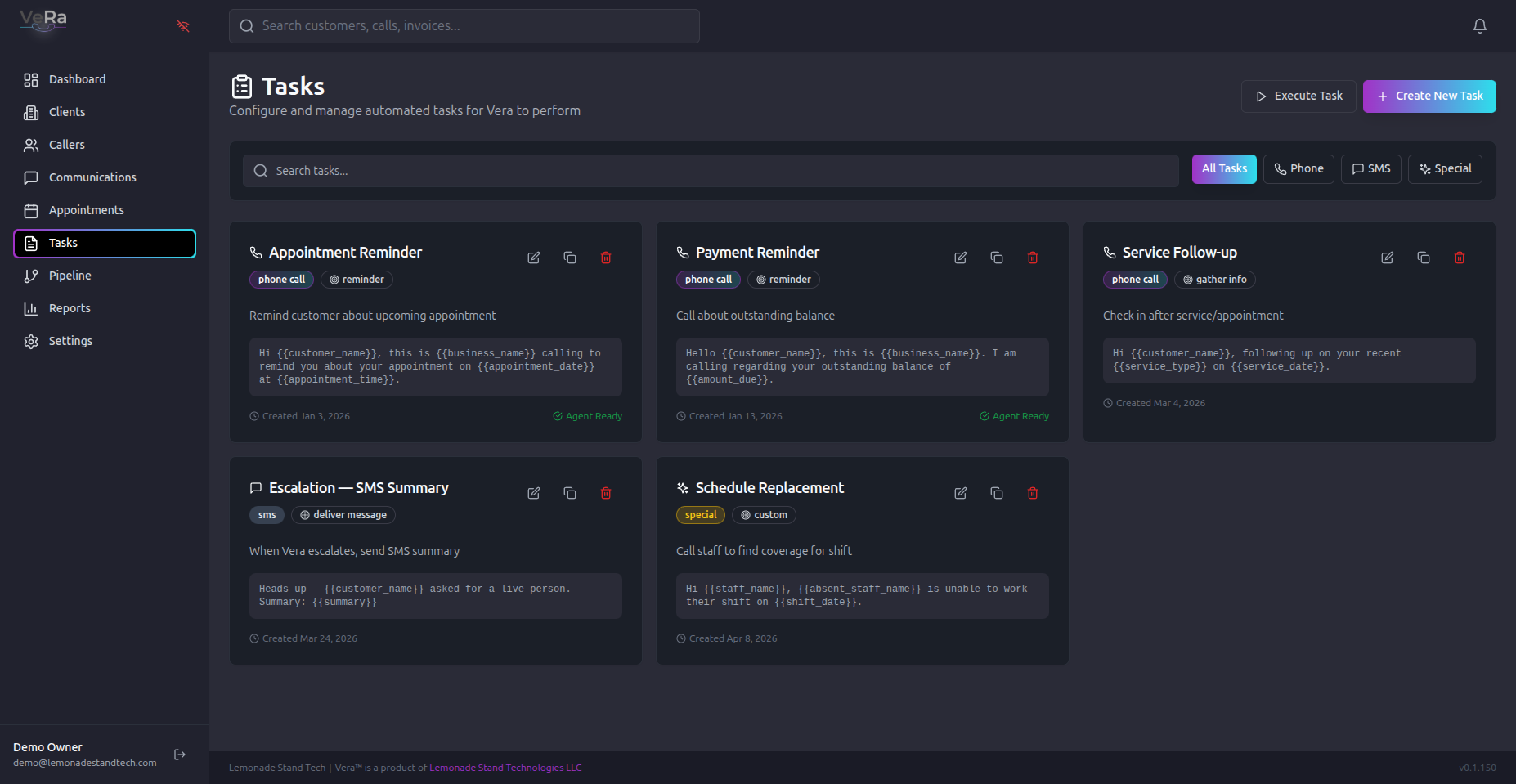The width and height of the screenshot is (1516, 784).
Task: Click the Tasks clipboard header icon
Action: click(x=242, y=86)
